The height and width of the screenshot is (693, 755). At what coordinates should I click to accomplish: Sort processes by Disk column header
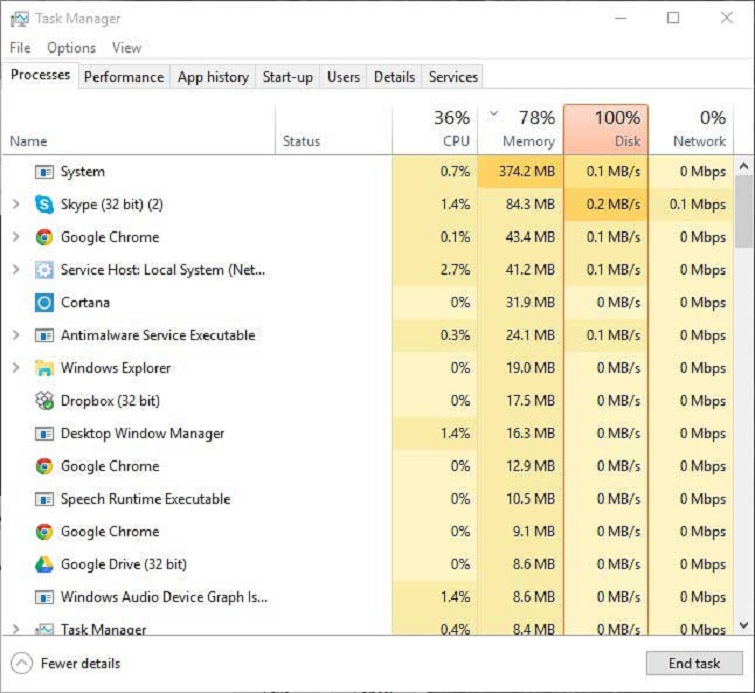coord(606,129)
